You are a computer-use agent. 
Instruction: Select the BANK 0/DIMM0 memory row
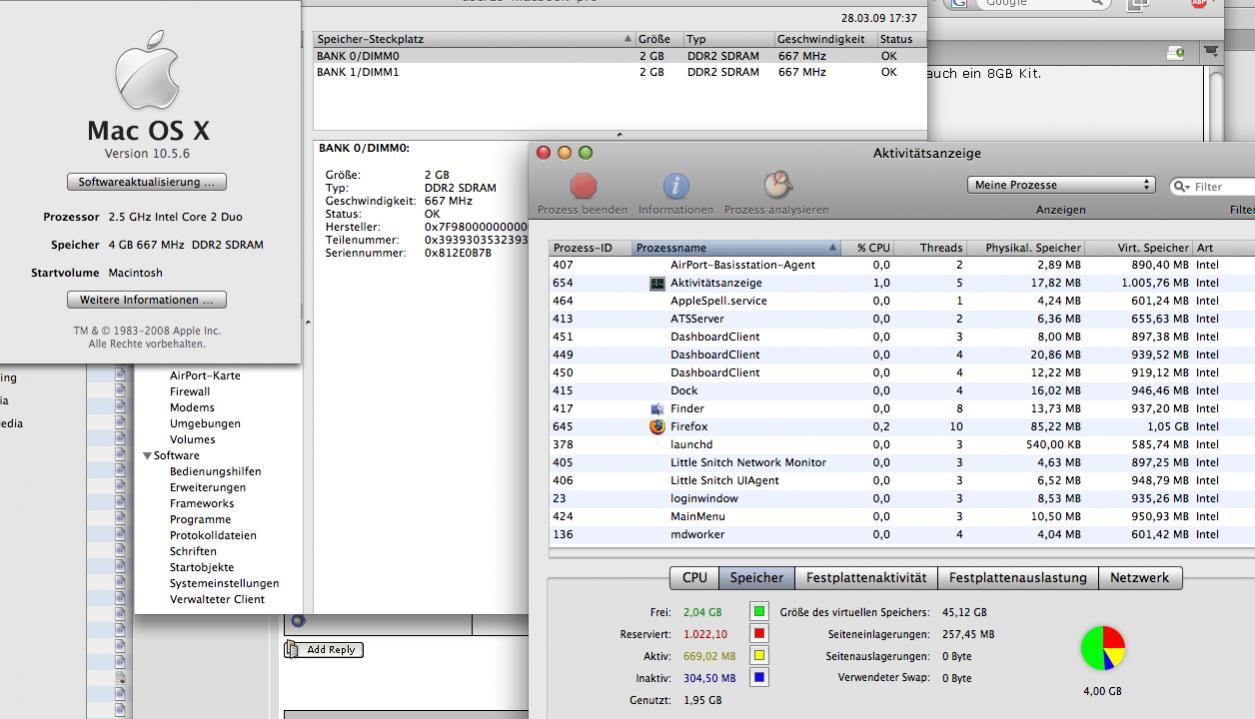[620, 56]
